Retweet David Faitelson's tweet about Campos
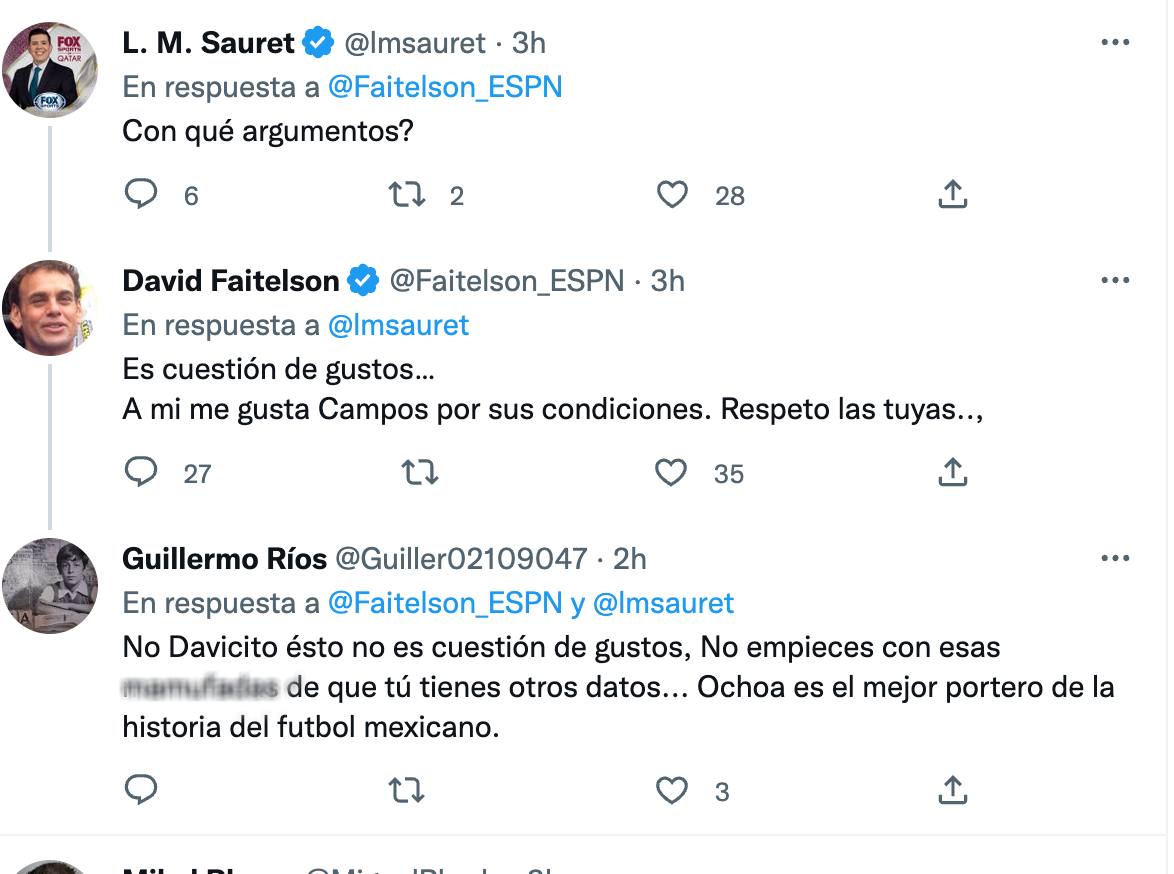 pos(419,472)
